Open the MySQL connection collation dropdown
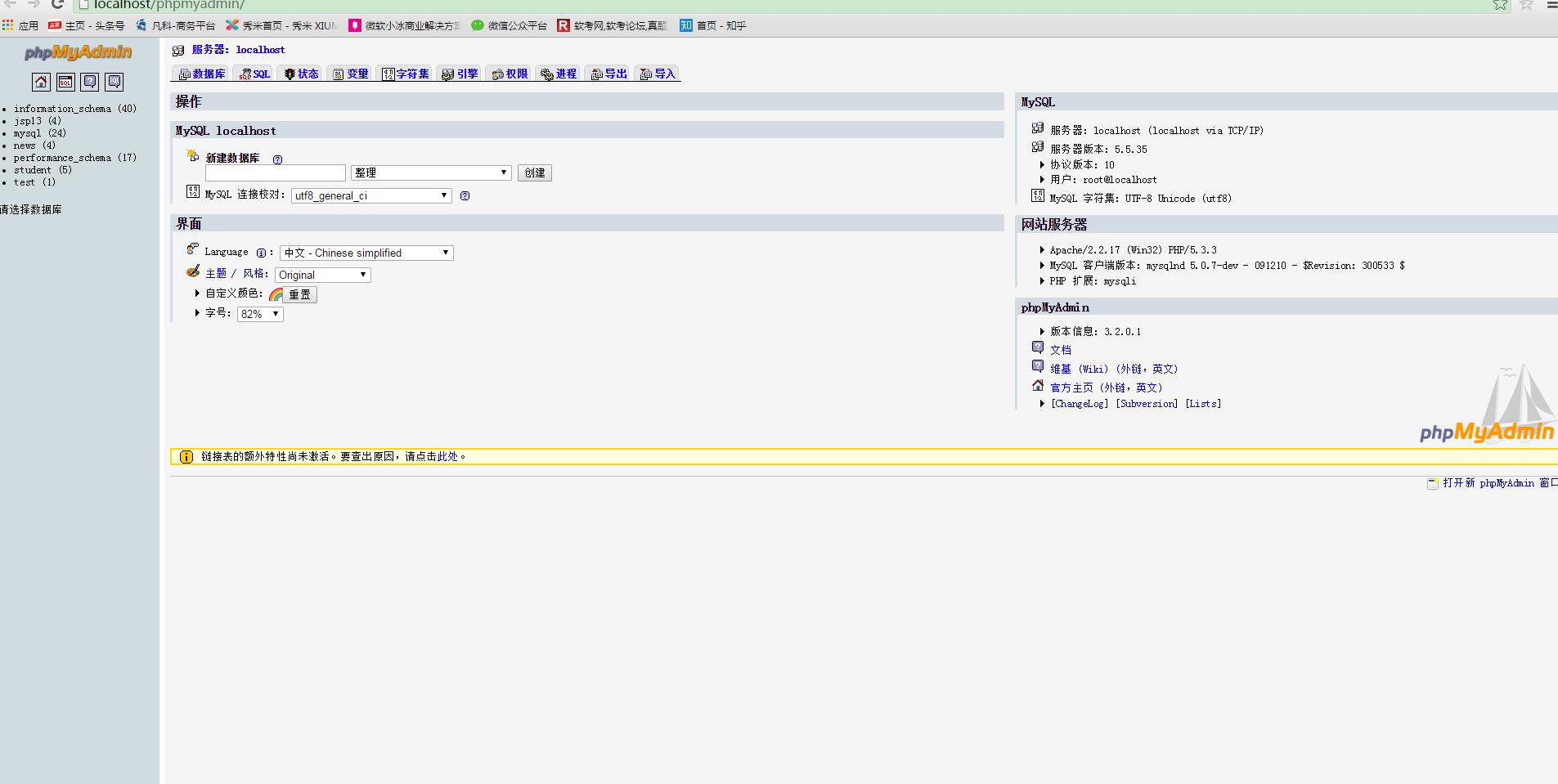The width and height of the screenshot is (1558, 784). (371, 196)
